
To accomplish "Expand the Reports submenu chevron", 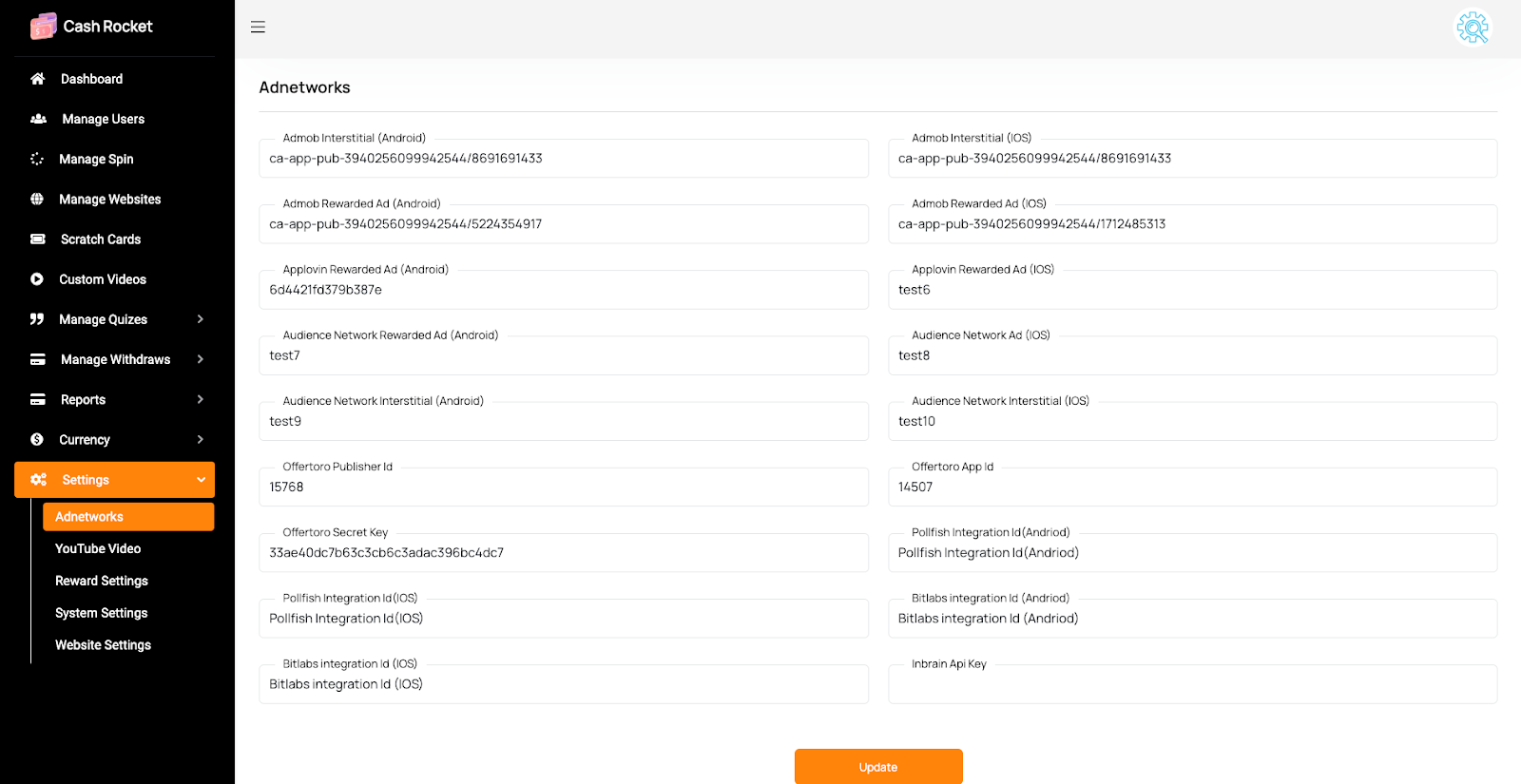I will tap(201, 399).
